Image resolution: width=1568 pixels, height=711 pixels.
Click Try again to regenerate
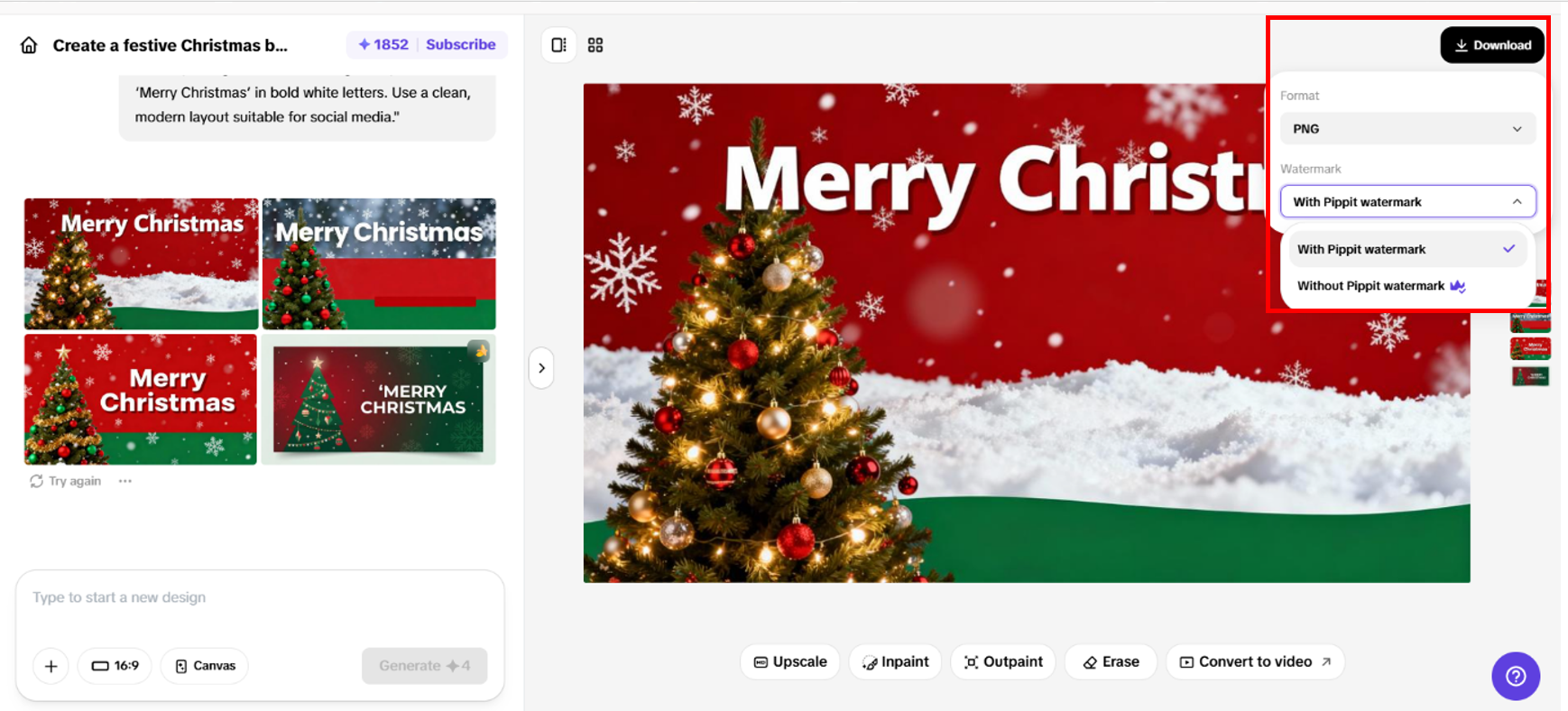(x=66, y=481)
